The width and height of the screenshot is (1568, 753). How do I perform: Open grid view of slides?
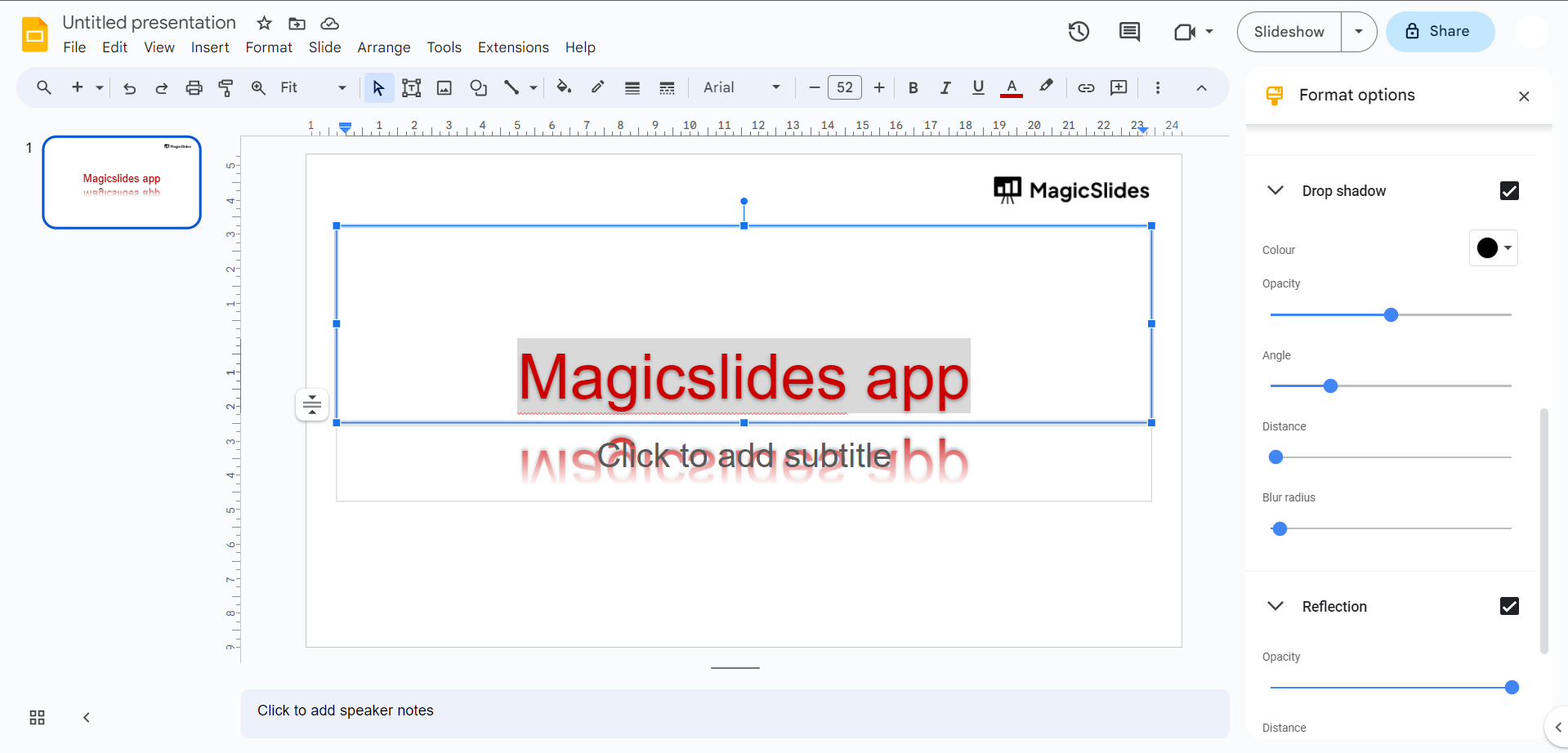coord(37,717)
